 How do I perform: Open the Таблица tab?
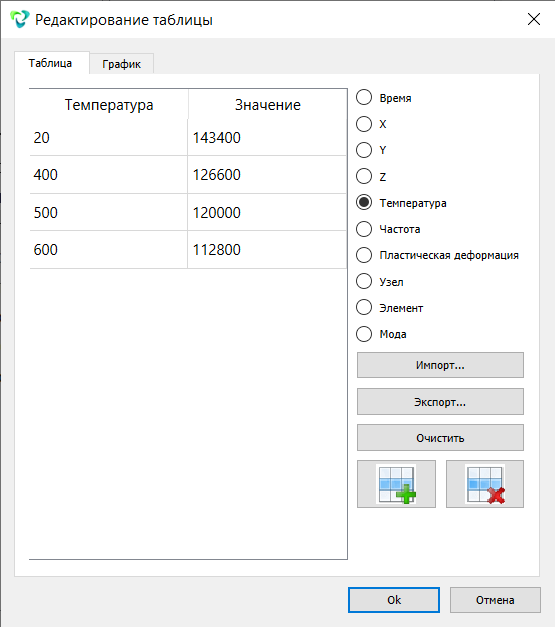51,63
